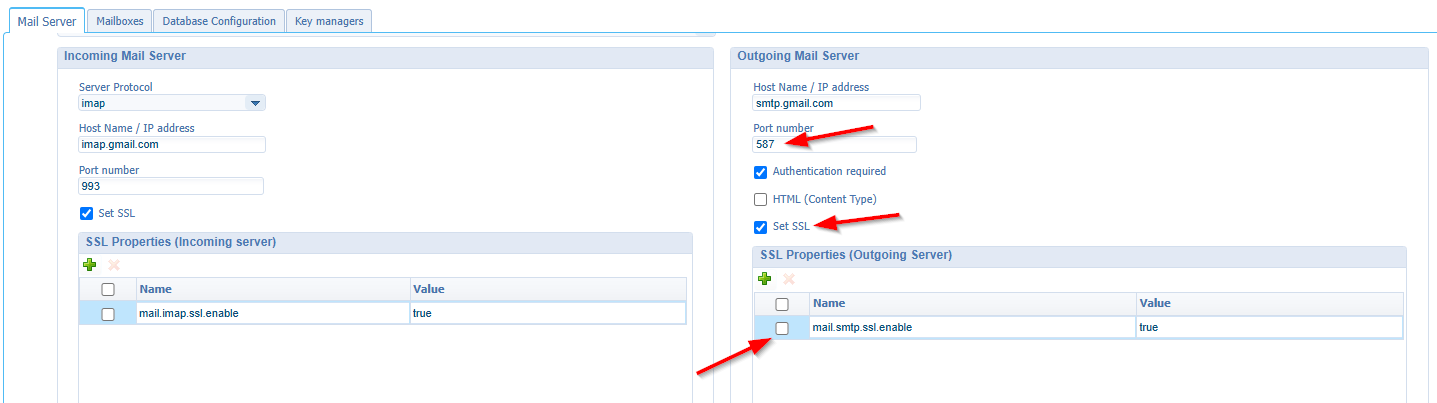The width and height of the screenshot is (1437, 403).
Task: Select the true value for mail.smtp.ssl.enable
Action: [x=1269, y=328]
